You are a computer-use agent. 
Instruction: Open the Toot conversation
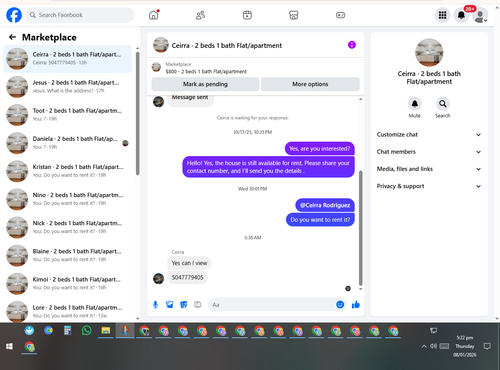click(68, 115)
